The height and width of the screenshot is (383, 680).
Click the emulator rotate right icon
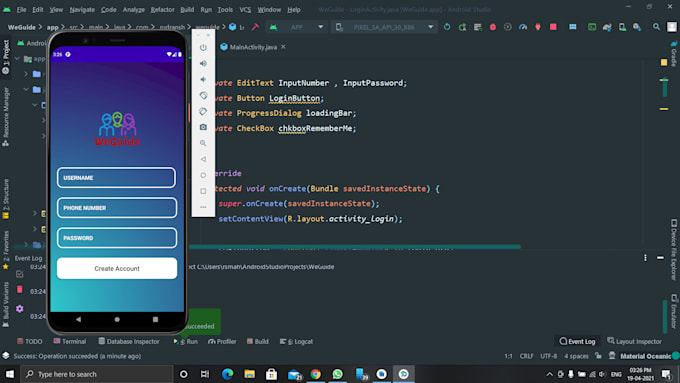coord(203,111)
